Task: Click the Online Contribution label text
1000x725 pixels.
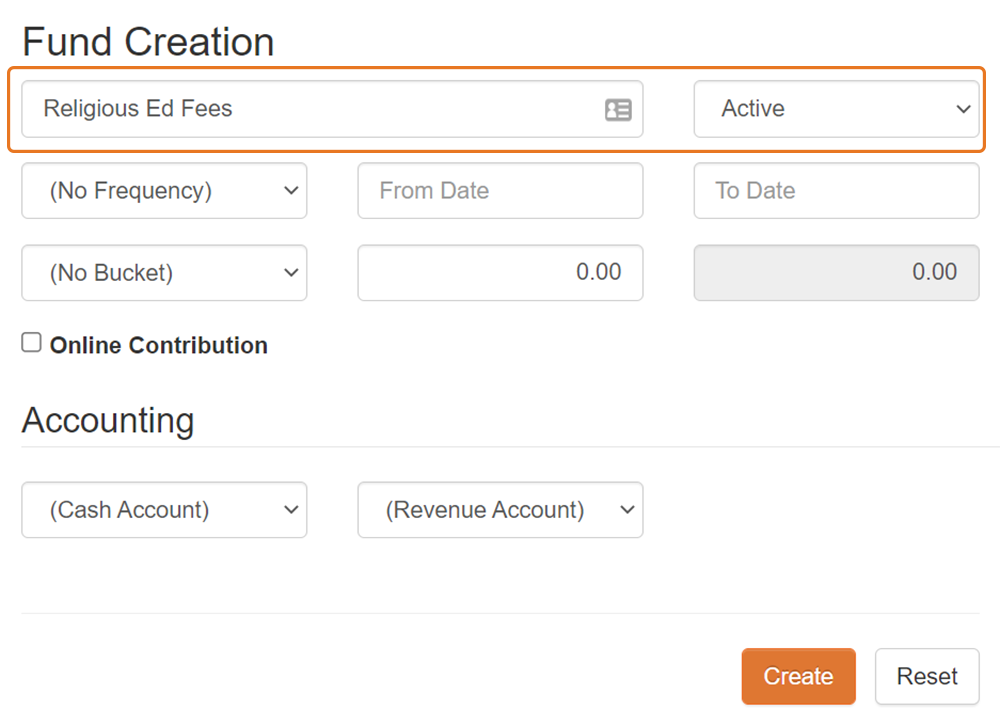Action: tap(159, 346)
